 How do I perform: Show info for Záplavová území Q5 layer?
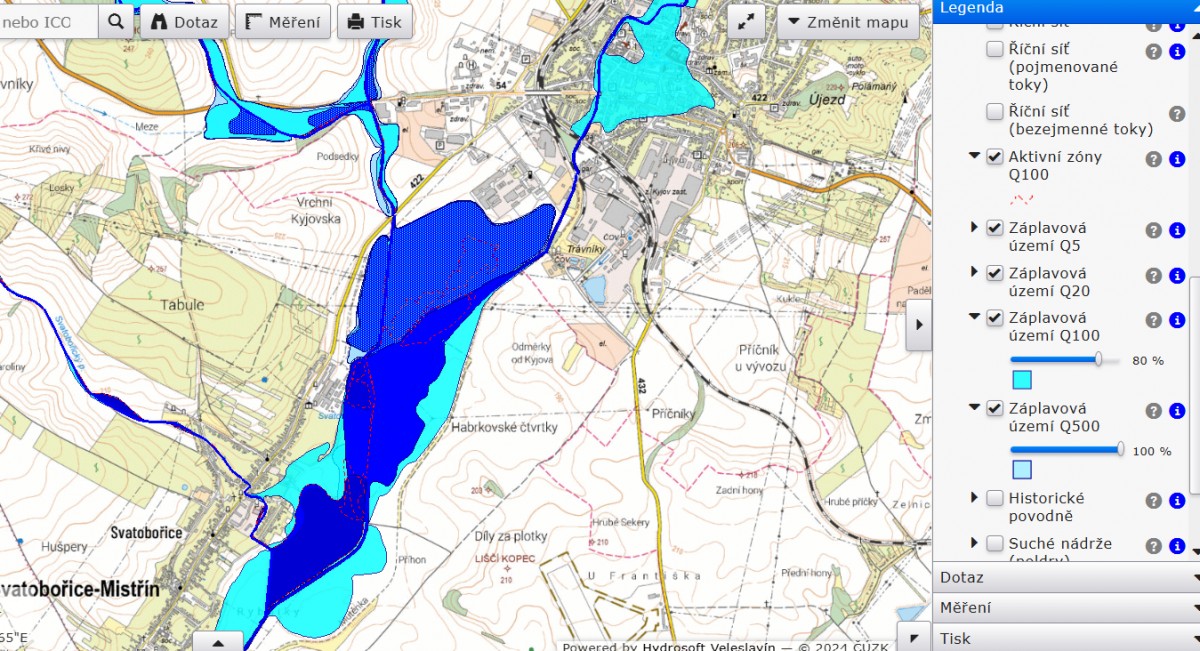[x=1176, y=230]
